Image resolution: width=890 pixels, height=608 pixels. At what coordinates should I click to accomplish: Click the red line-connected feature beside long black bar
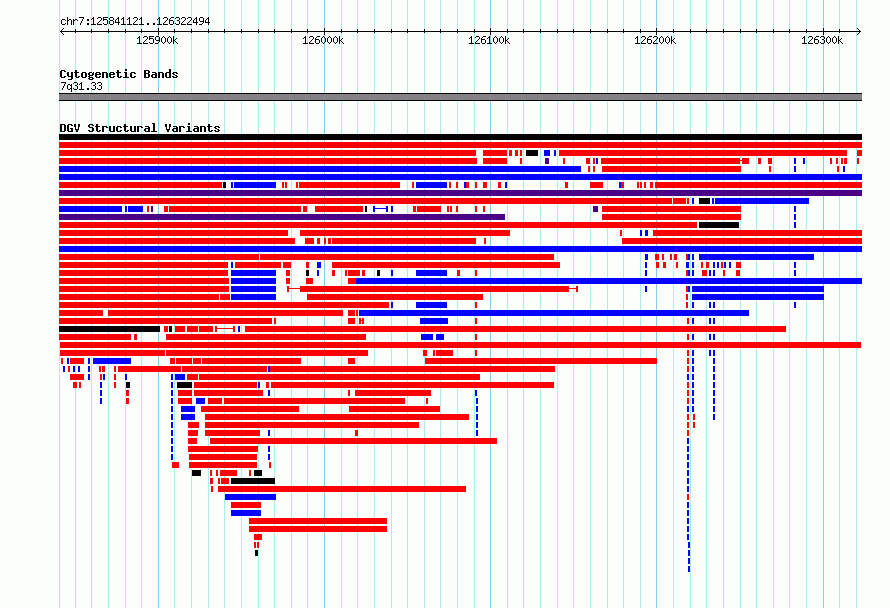tap(225, 329)
